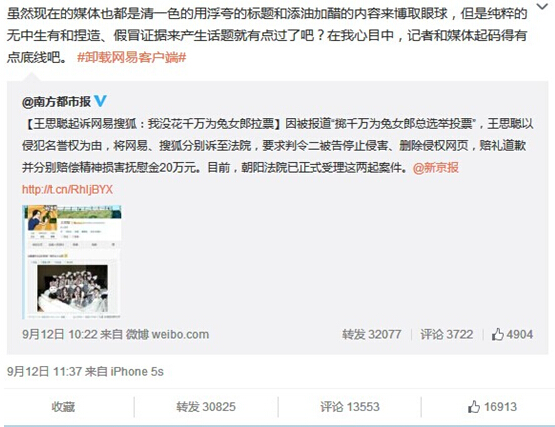Open the http://t.cn/RhIjBYX short link
This screenshot has height=427, width=555.
(67, 189)
